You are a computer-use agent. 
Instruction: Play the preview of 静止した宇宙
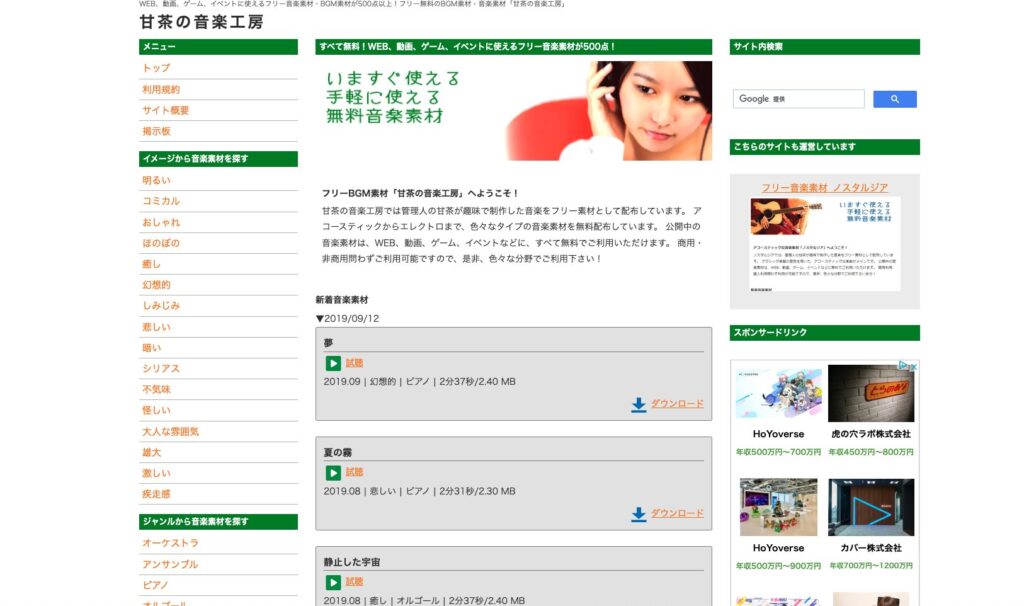point(333,582)
